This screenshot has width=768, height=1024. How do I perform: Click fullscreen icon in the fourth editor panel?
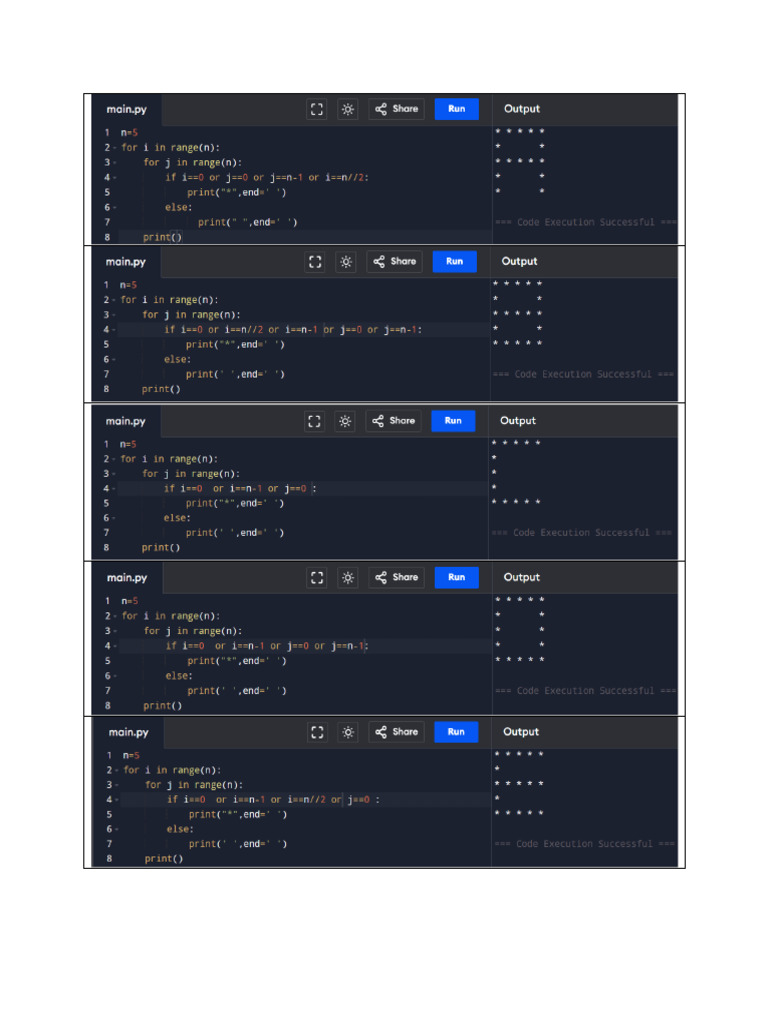(x=317, y=577)
